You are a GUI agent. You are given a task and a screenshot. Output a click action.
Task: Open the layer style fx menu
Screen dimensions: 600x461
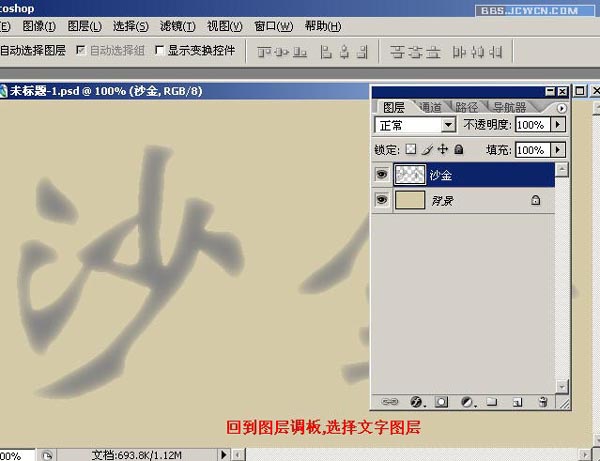pos(415,402)
